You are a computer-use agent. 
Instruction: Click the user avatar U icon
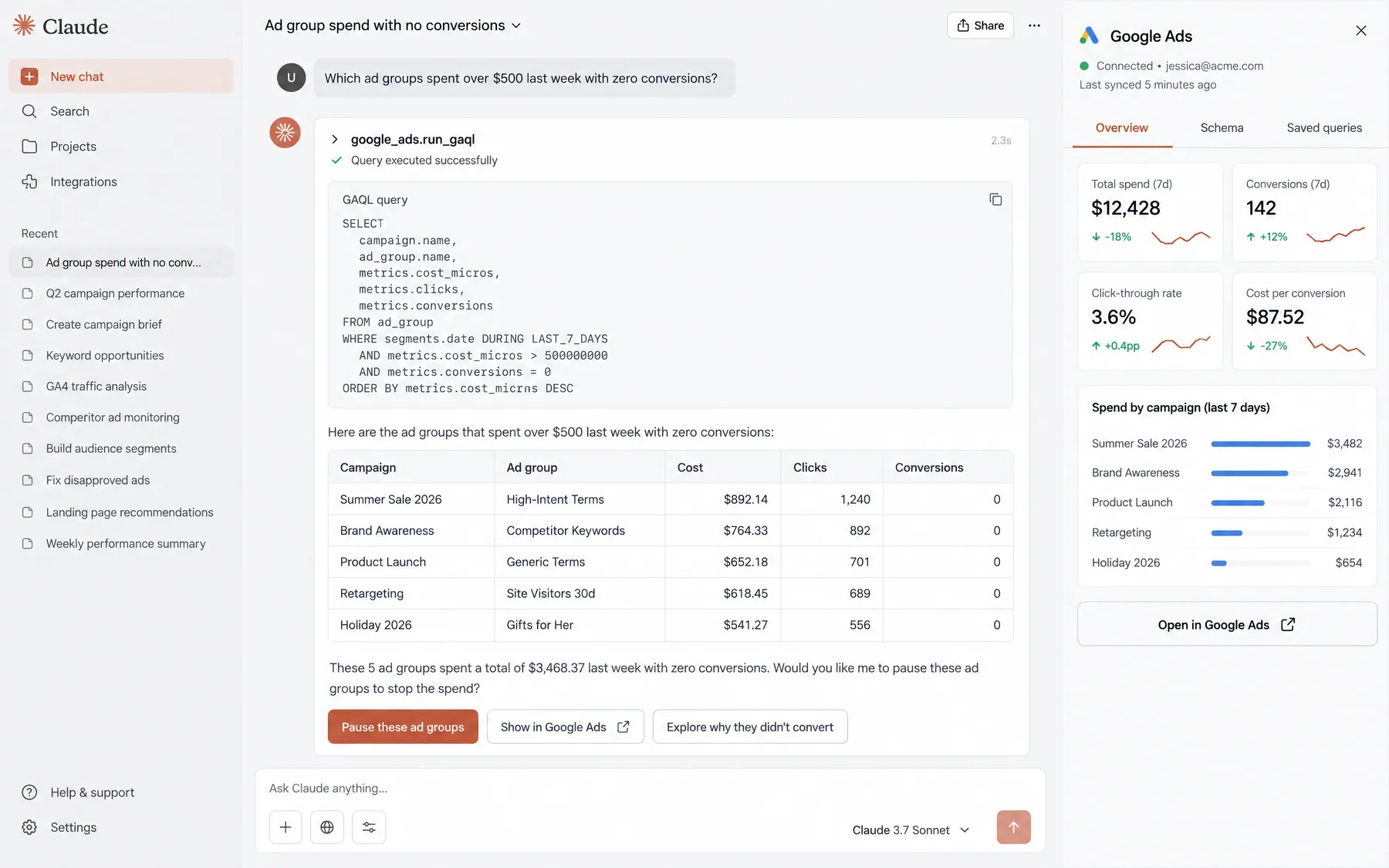click(x=291, y=77)
